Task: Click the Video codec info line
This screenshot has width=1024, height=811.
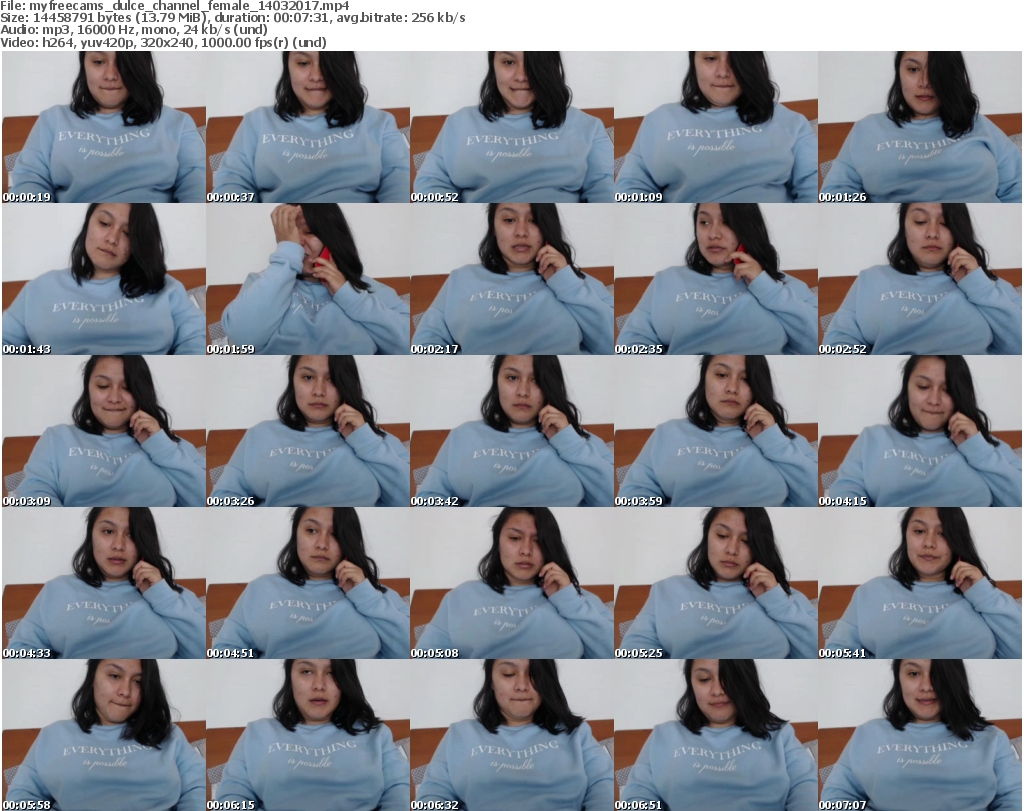Action: [164, 42]
